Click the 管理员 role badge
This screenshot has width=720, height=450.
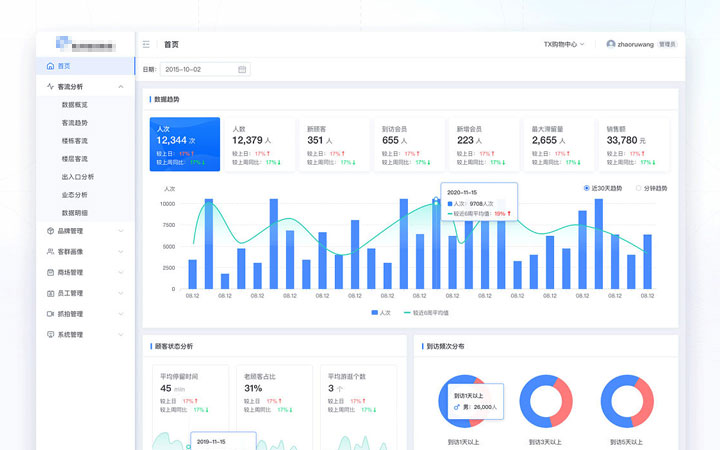(667, 44)
